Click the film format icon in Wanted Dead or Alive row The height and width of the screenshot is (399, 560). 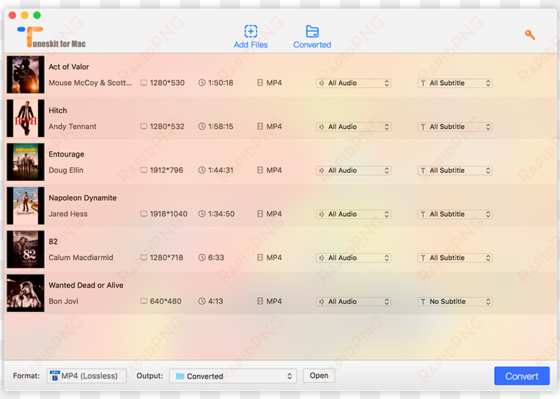click(x=260, y=301)
